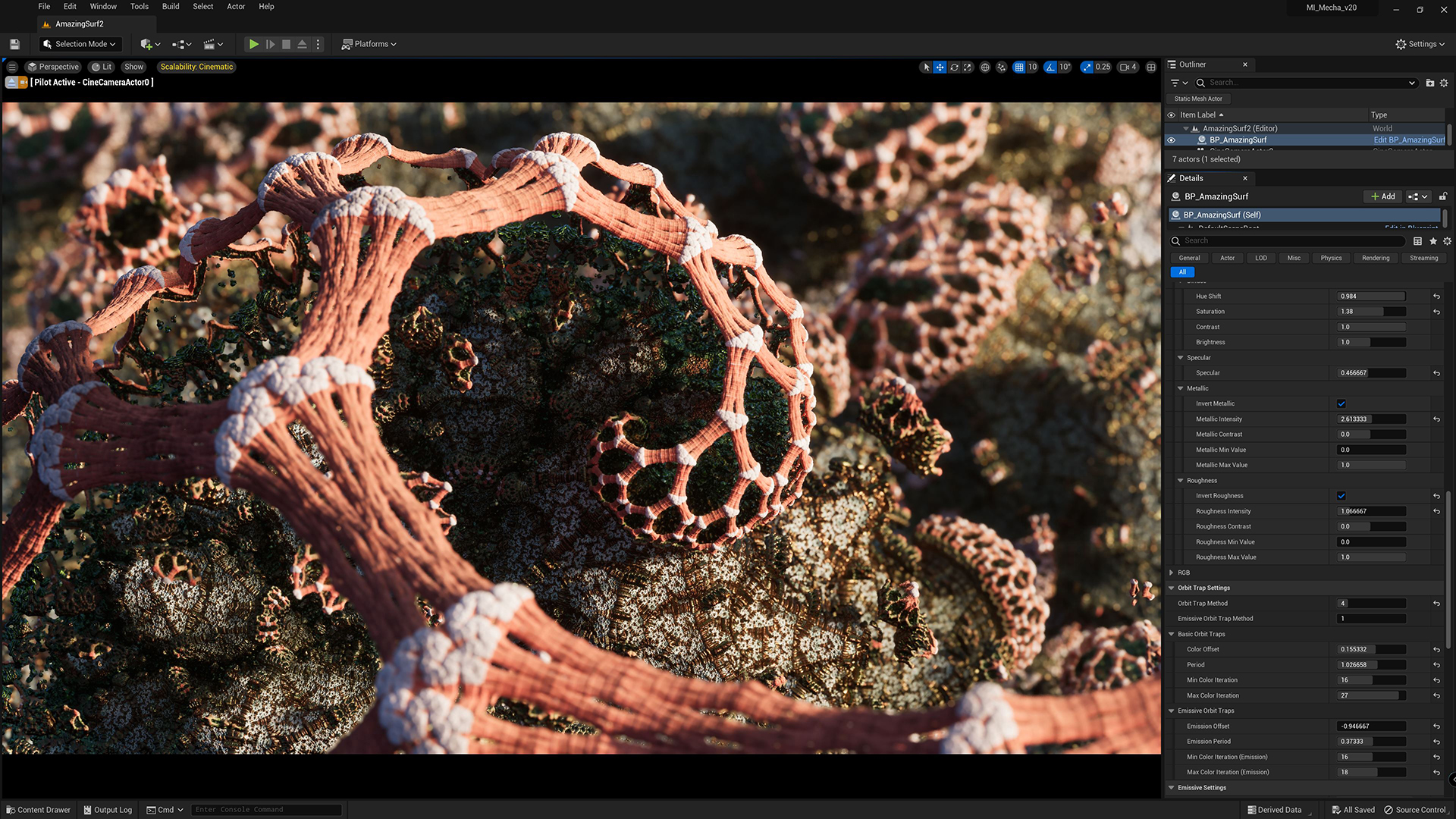The image size is (1456, 819).
Task: Open the Details property matrix grid icon
Action: (1417, 241)
